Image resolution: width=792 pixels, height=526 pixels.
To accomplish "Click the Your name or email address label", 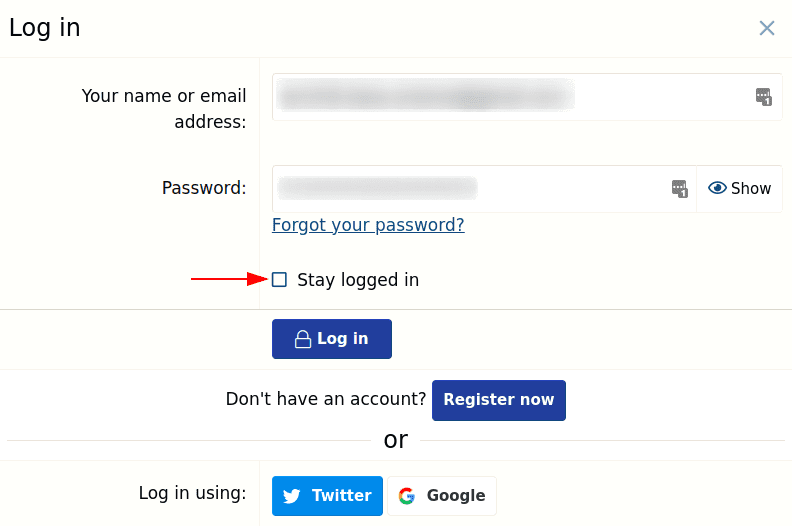I will click(x=164, y=109).
